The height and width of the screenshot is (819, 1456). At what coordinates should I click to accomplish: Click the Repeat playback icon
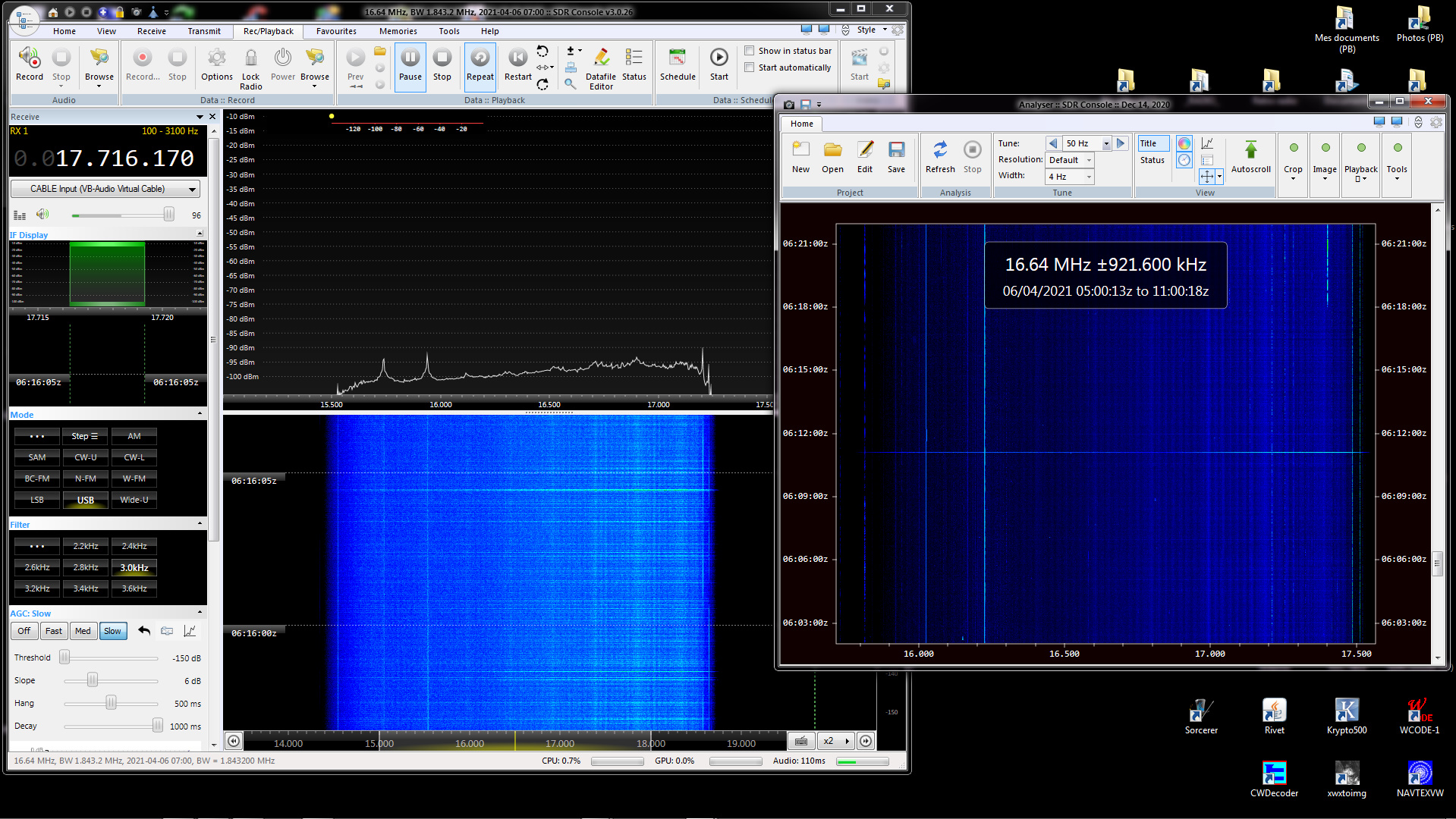(x=480, y=59)
